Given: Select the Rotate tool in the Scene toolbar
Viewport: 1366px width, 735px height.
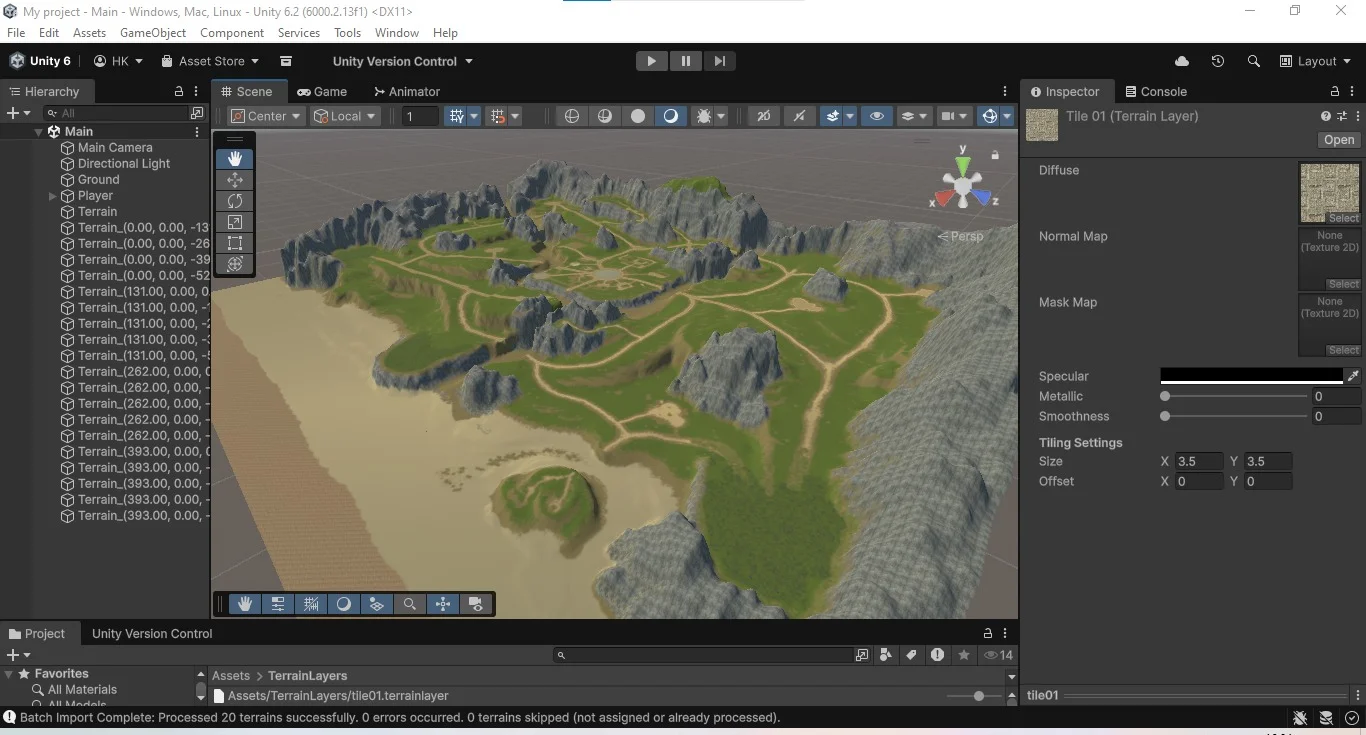Looking at the screenshot, I should click(x=235, y=201).
